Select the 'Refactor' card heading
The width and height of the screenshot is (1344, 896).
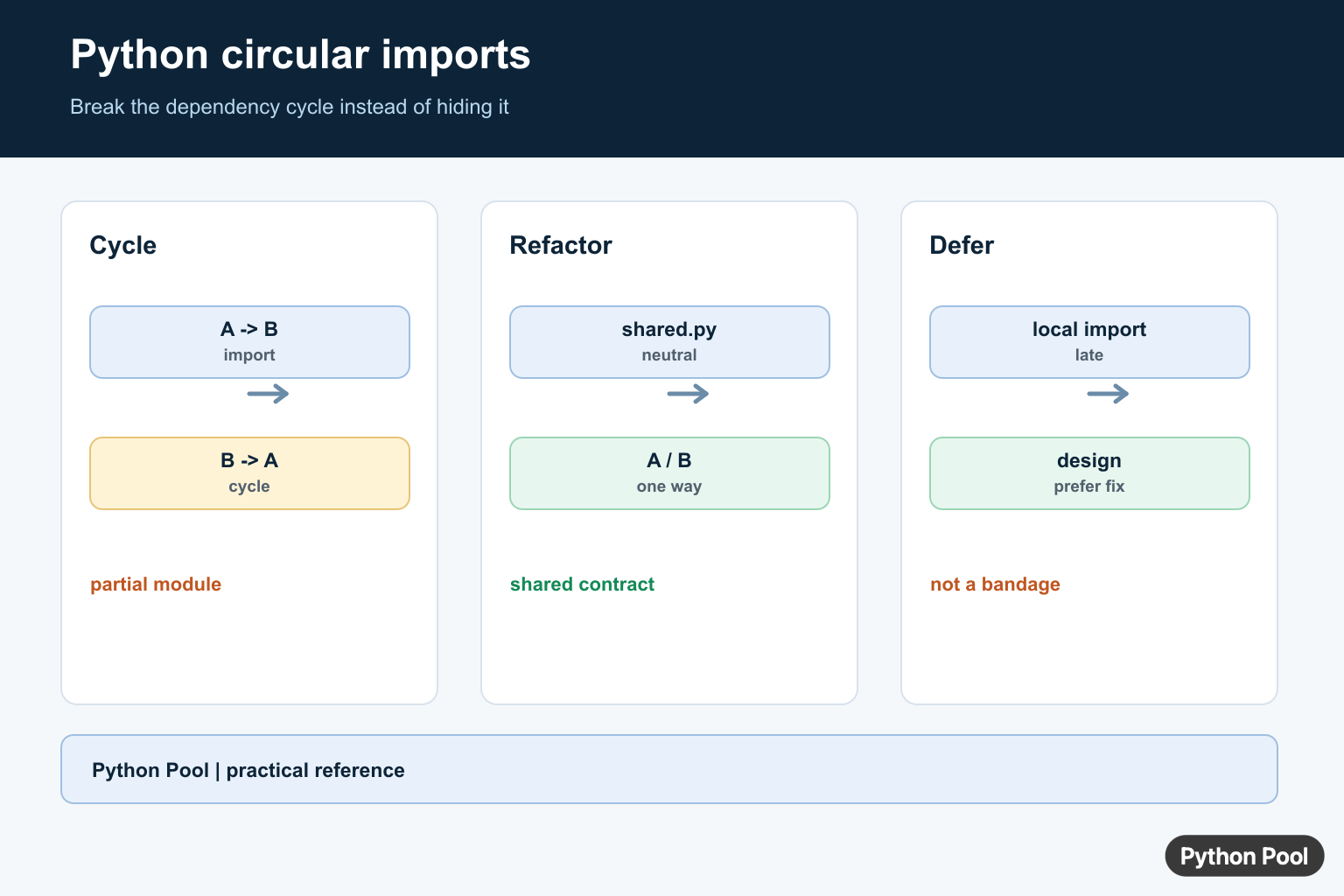click(561, 245)
